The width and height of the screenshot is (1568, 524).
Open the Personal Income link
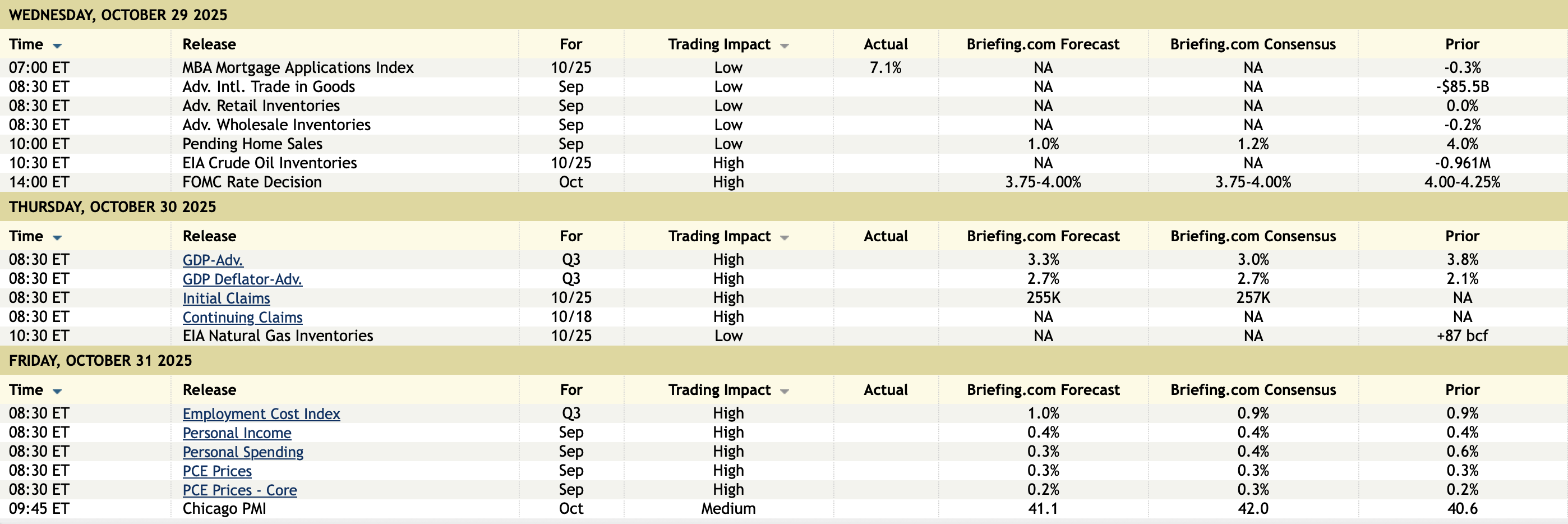point(237,433)
